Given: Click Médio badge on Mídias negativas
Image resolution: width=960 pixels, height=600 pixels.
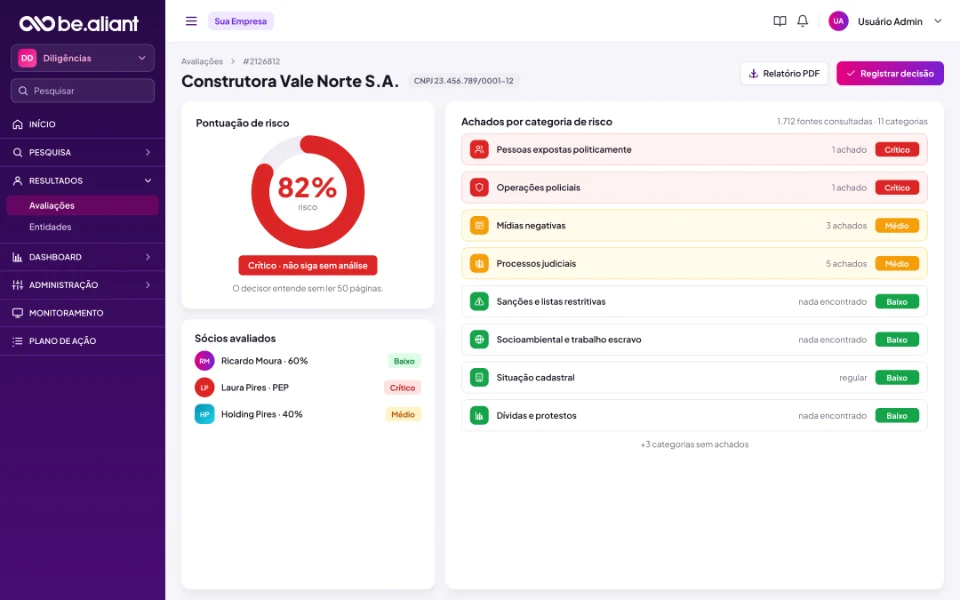Looking at the screenshot, I should point(897,225).
